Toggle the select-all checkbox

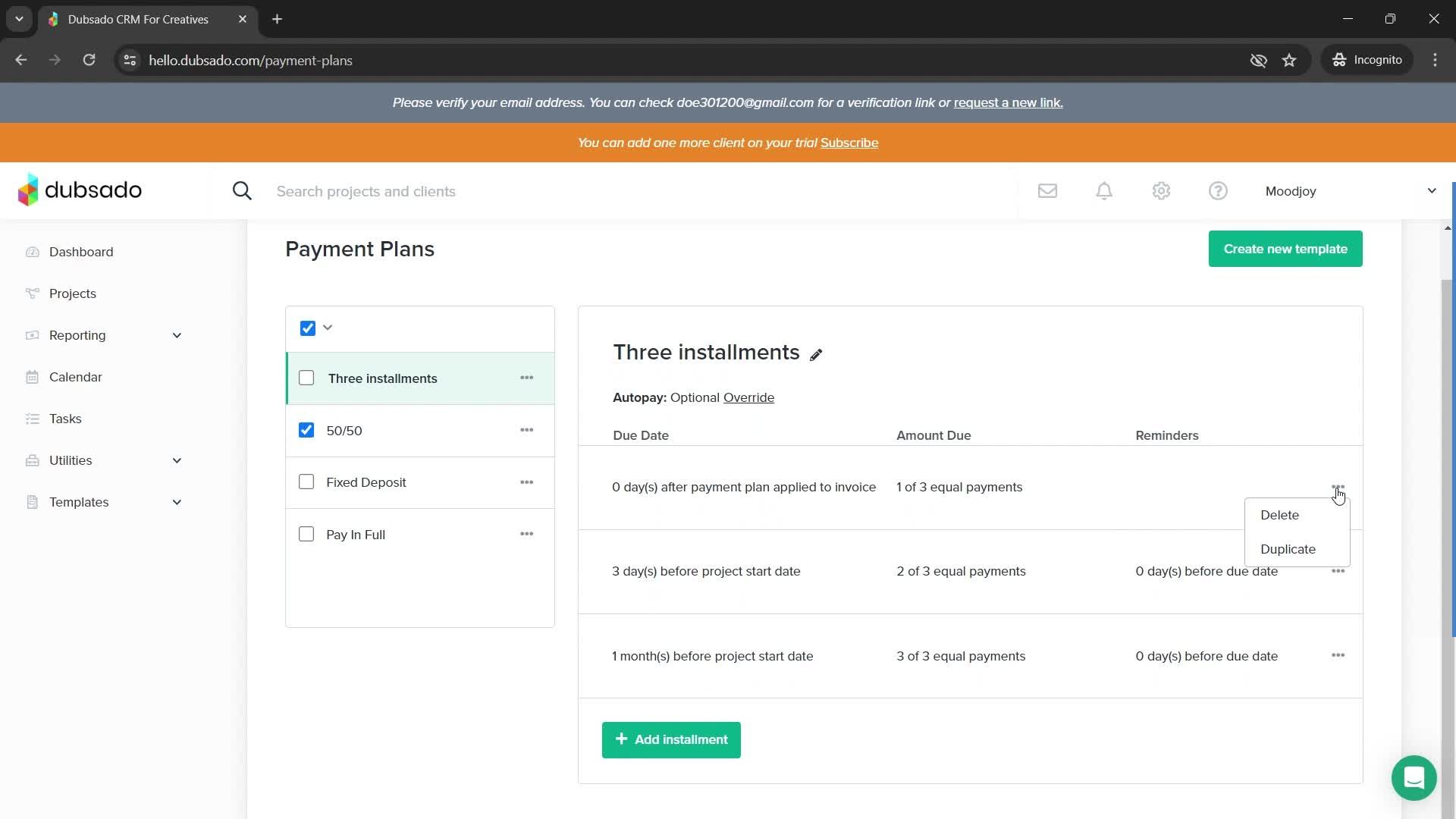307,328
